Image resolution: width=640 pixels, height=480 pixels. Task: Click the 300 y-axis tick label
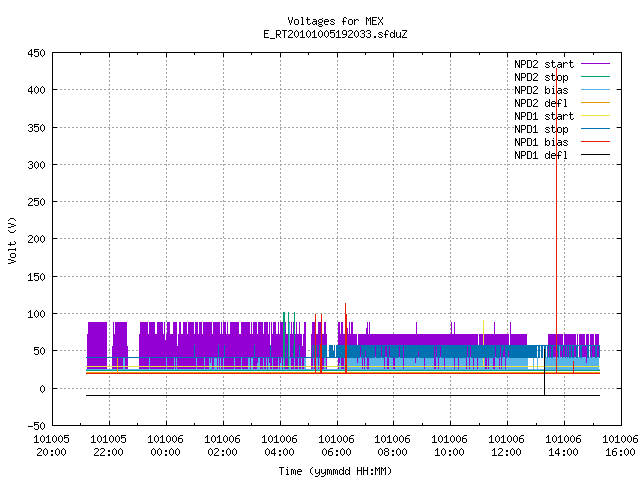coord(36,164)
